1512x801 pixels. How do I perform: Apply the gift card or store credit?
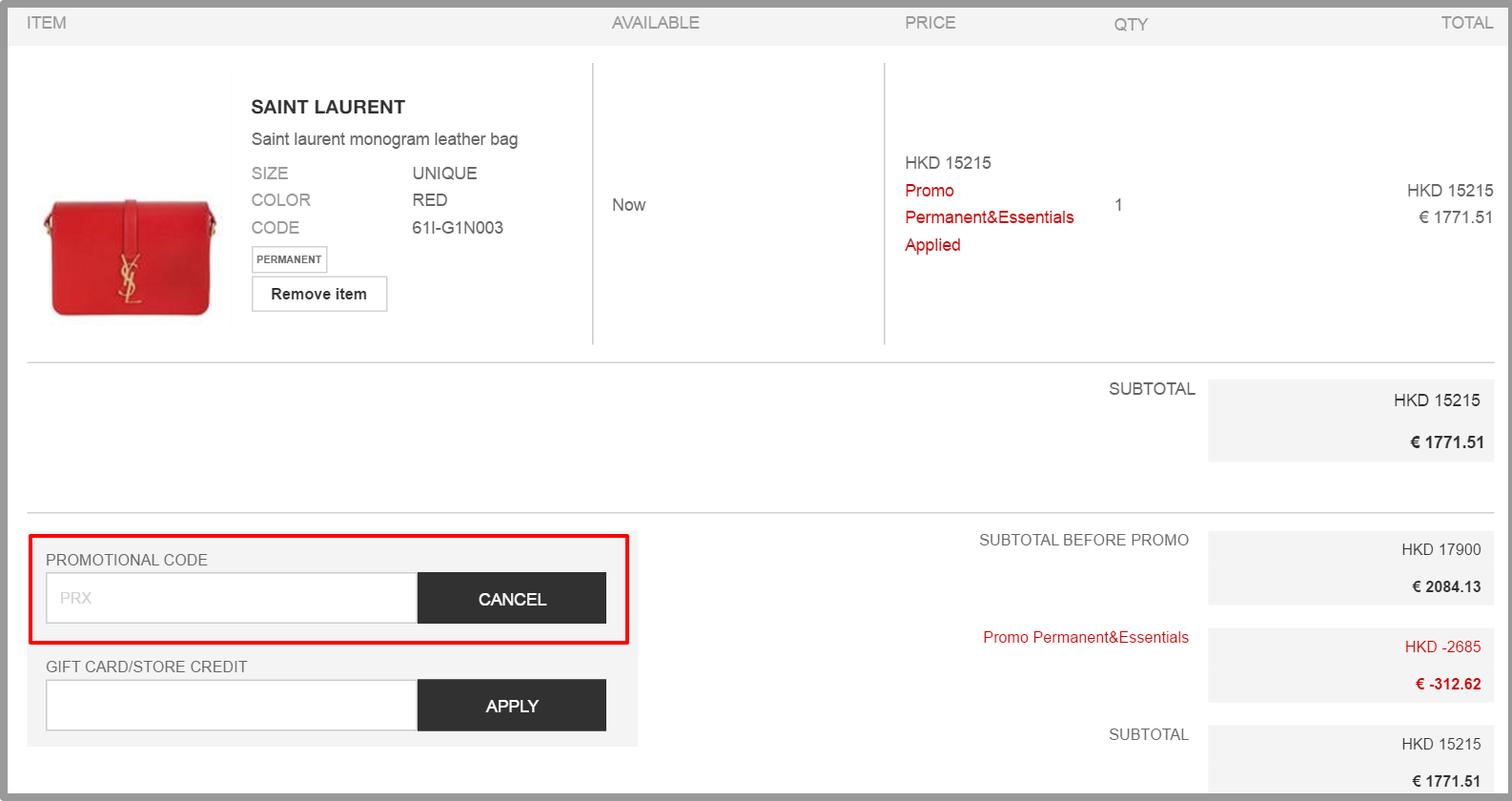pos(512,705)
